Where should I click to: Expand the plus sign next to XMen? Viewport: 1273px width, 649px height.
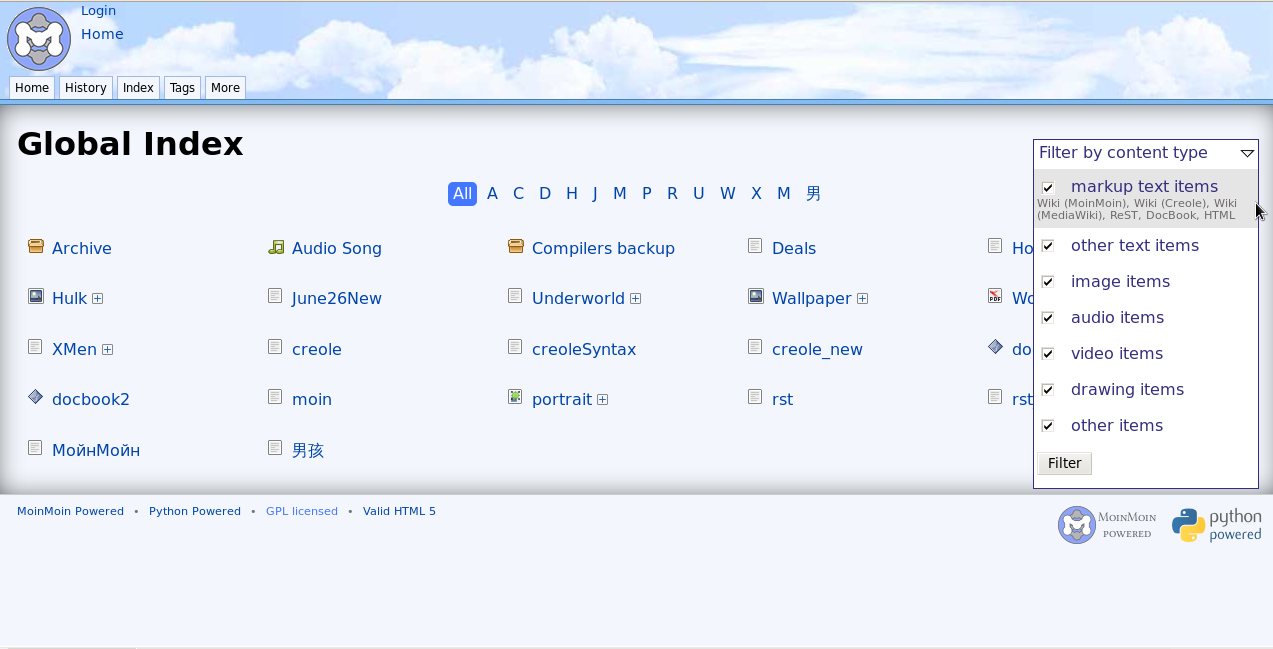pyautogui.click(x=107, y=350)
